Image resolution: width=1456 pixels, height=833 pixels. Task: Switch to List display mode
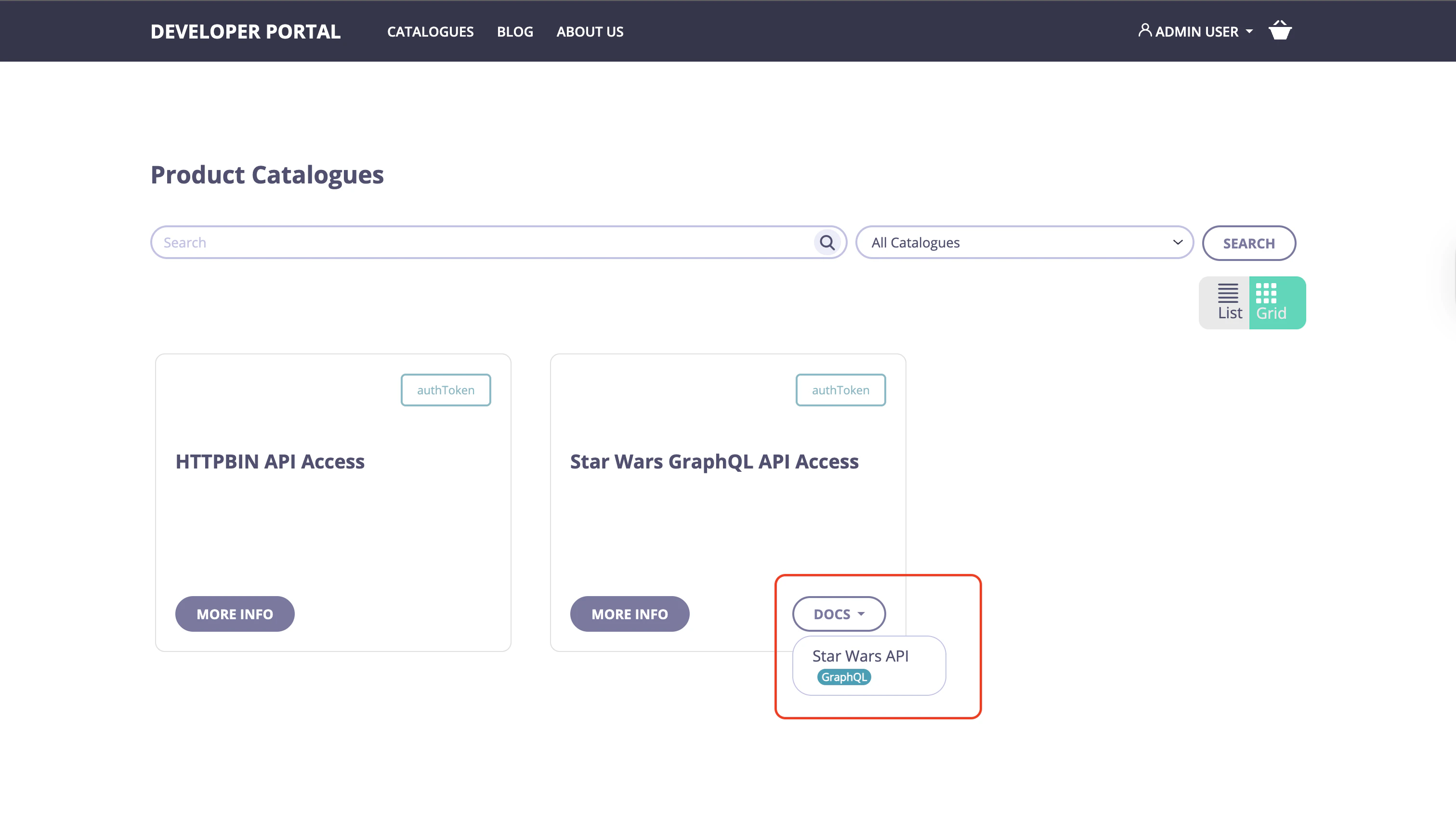click(1228, 300)
